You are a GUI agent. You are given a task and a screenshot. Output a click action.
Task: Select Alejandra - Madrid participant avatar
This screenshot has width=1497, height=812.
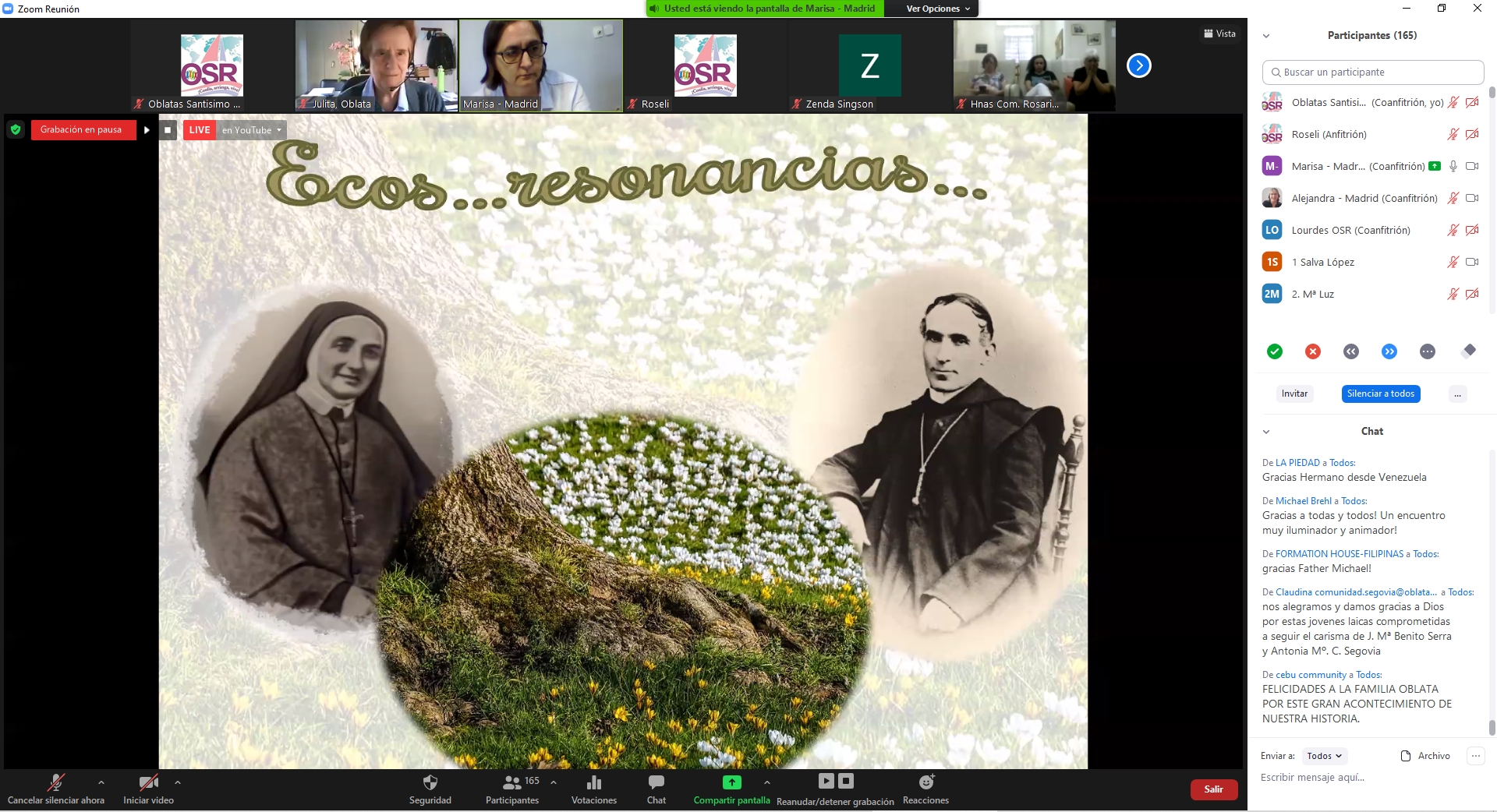[1272, 198]
